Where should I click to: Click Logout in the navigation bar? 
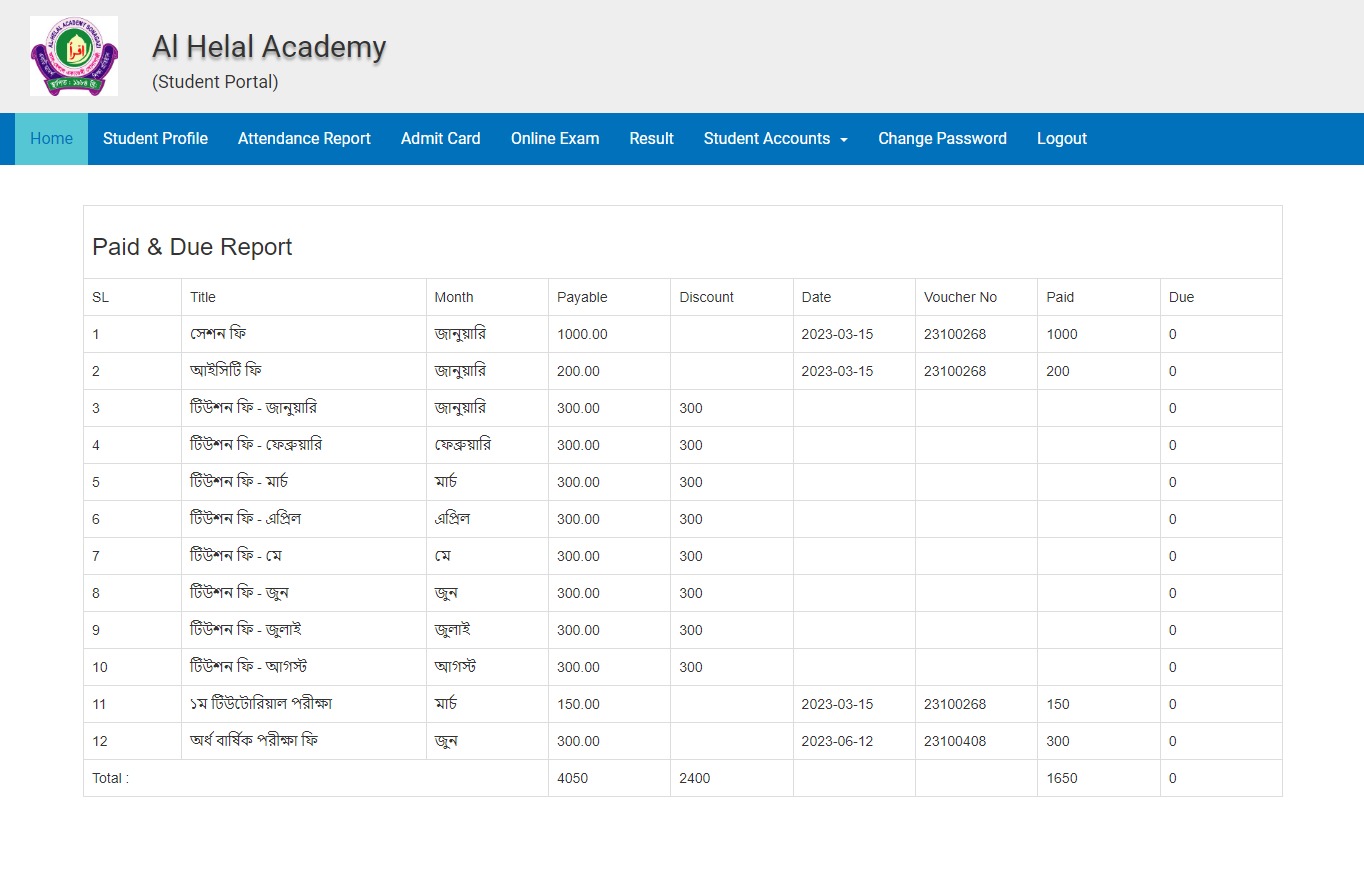[1061, 139]
